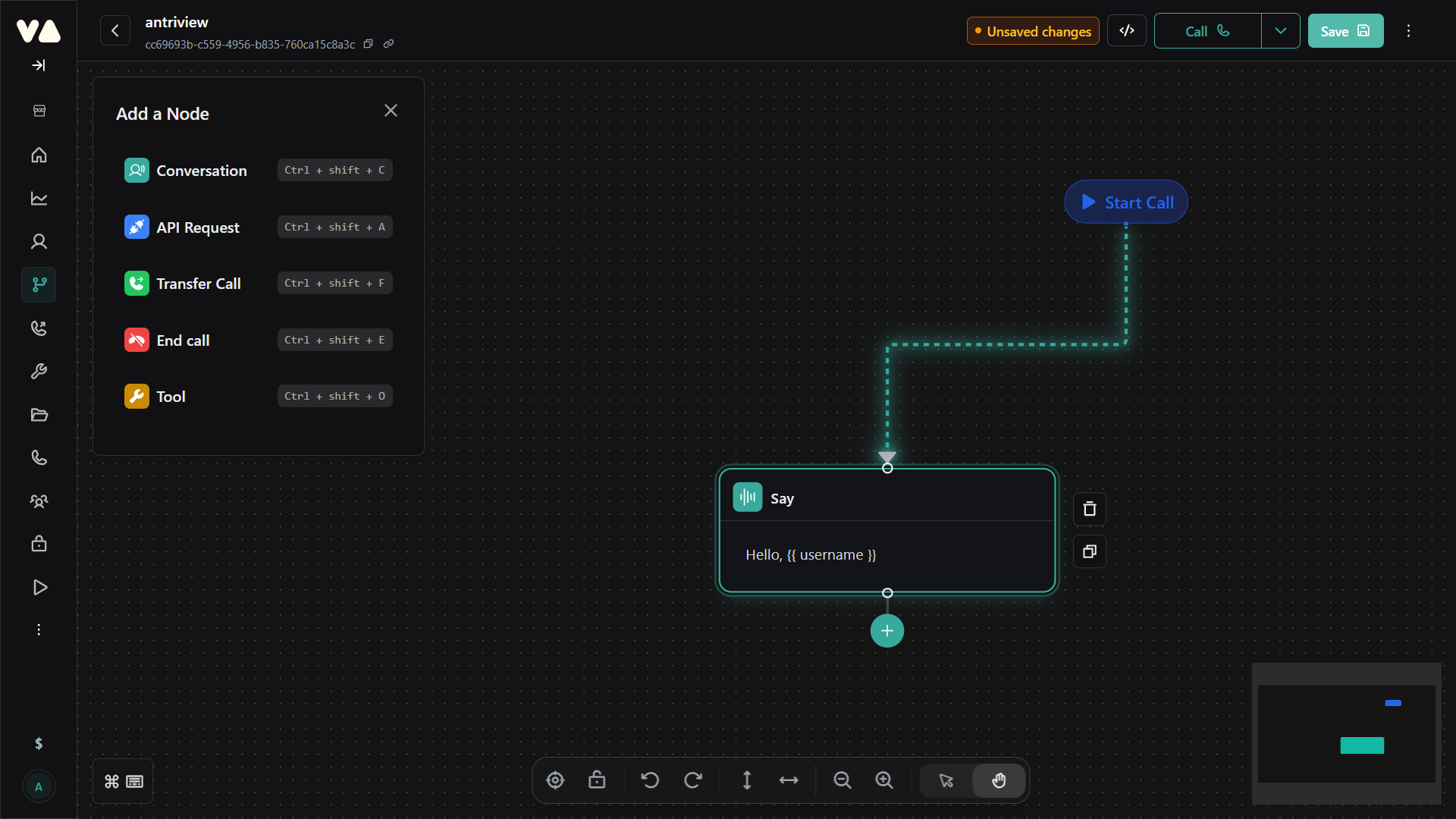This screenshot has height=819, width=1456.
Task: Save the workflow
Action: 1345,31
